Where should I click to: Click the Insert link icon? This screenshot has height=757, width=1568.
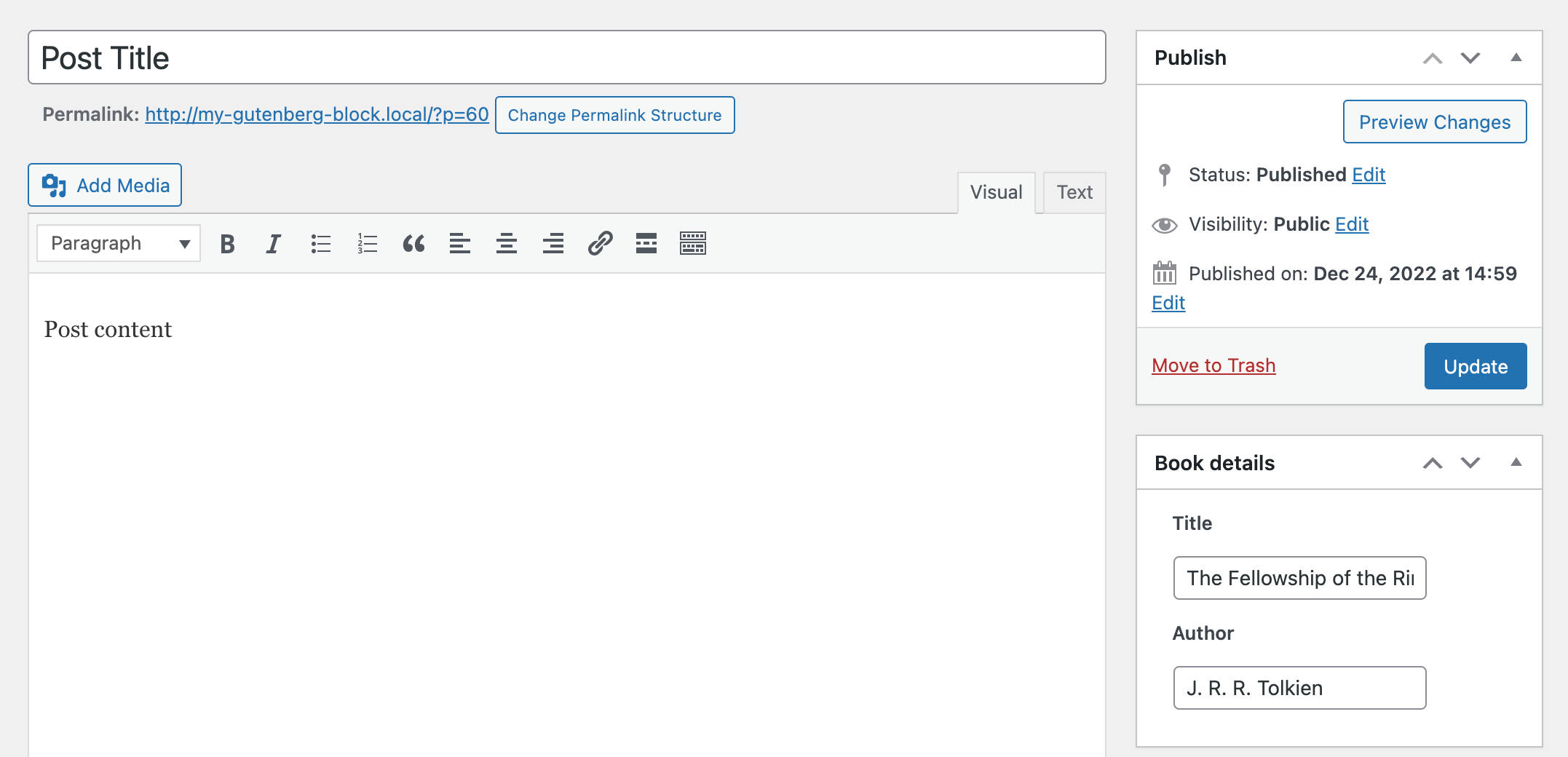pyautogui.click(x=600, y=244)
